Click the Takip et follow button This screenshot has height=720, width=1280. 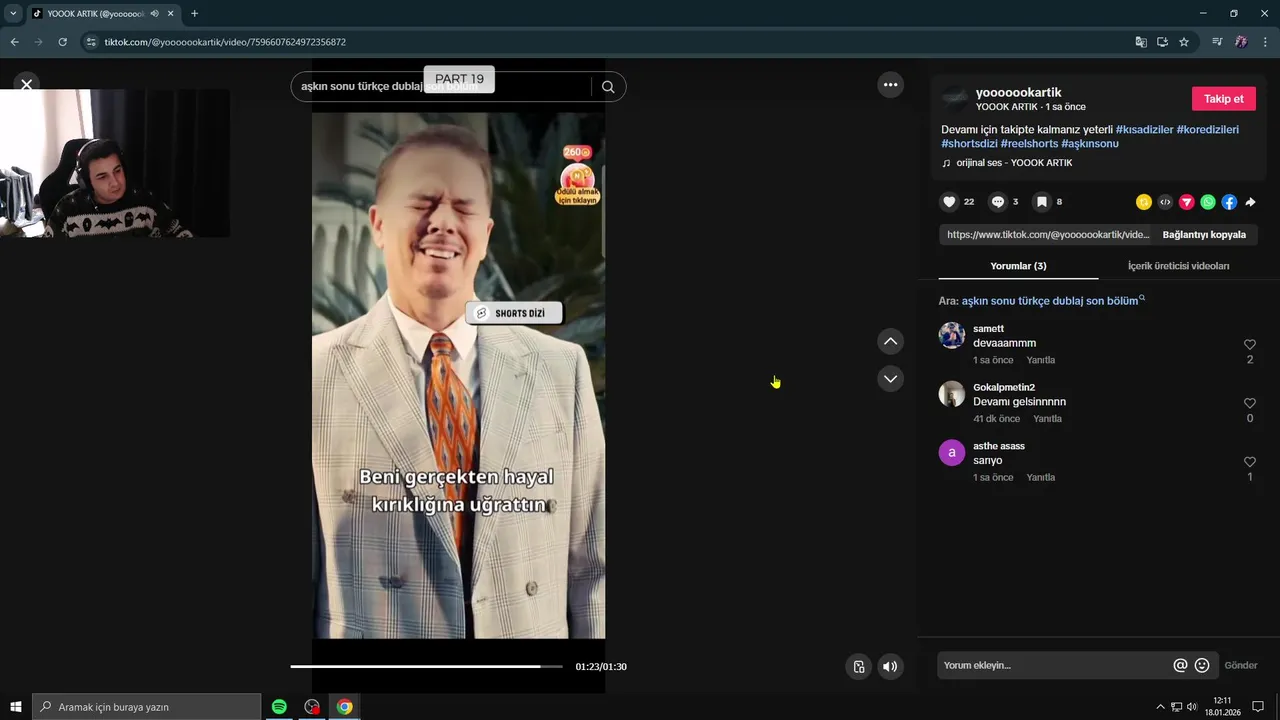click(1224, 99)
